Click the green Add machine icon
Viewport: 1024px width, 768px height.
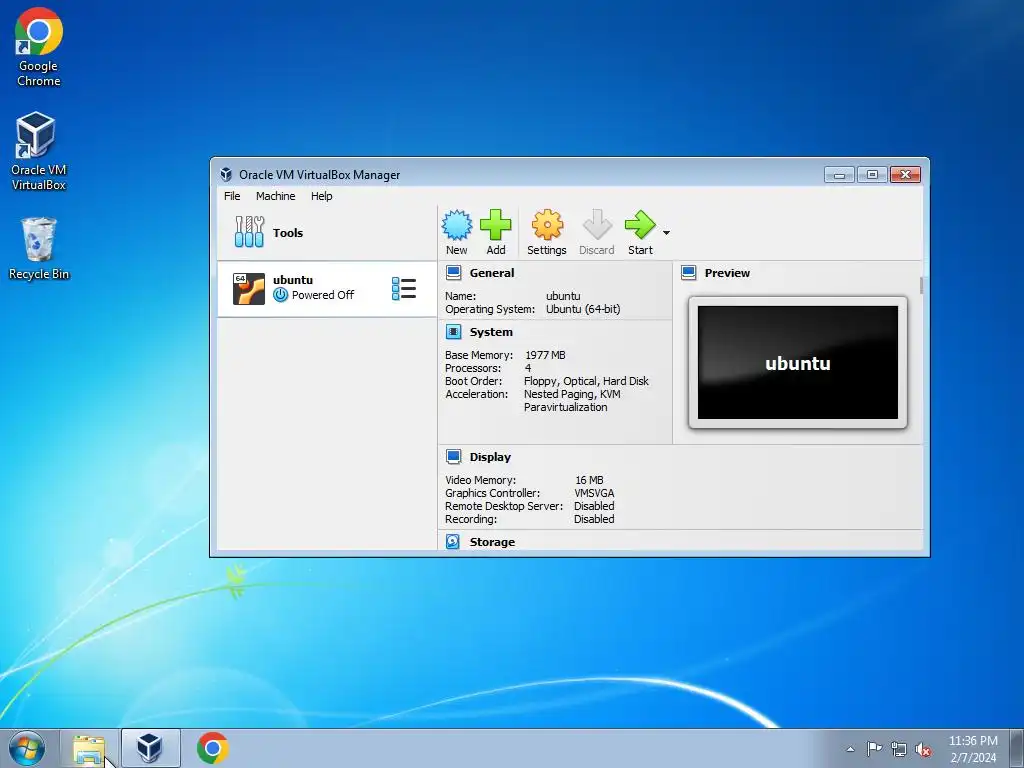pos(496,225)
